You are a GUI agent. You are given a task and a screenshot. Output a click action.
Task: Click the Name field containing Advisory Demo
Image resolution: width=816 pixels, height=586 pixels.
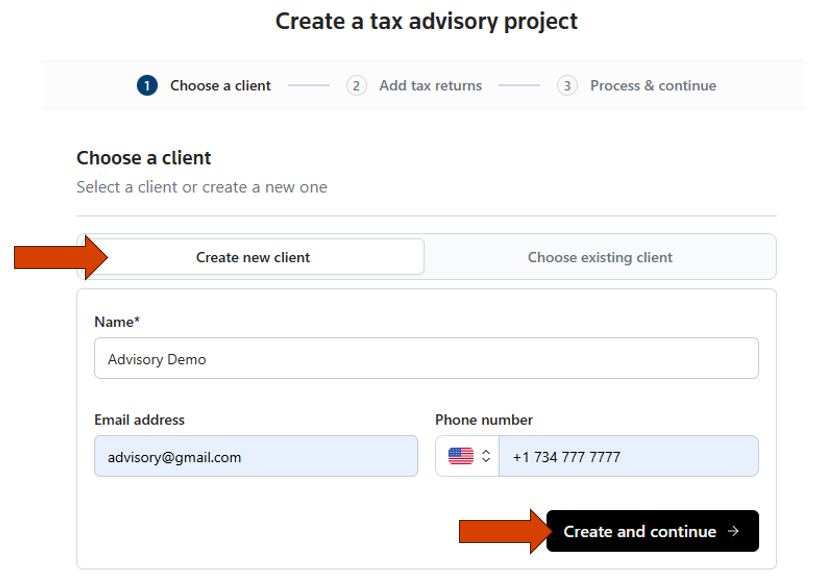[426, 358]
